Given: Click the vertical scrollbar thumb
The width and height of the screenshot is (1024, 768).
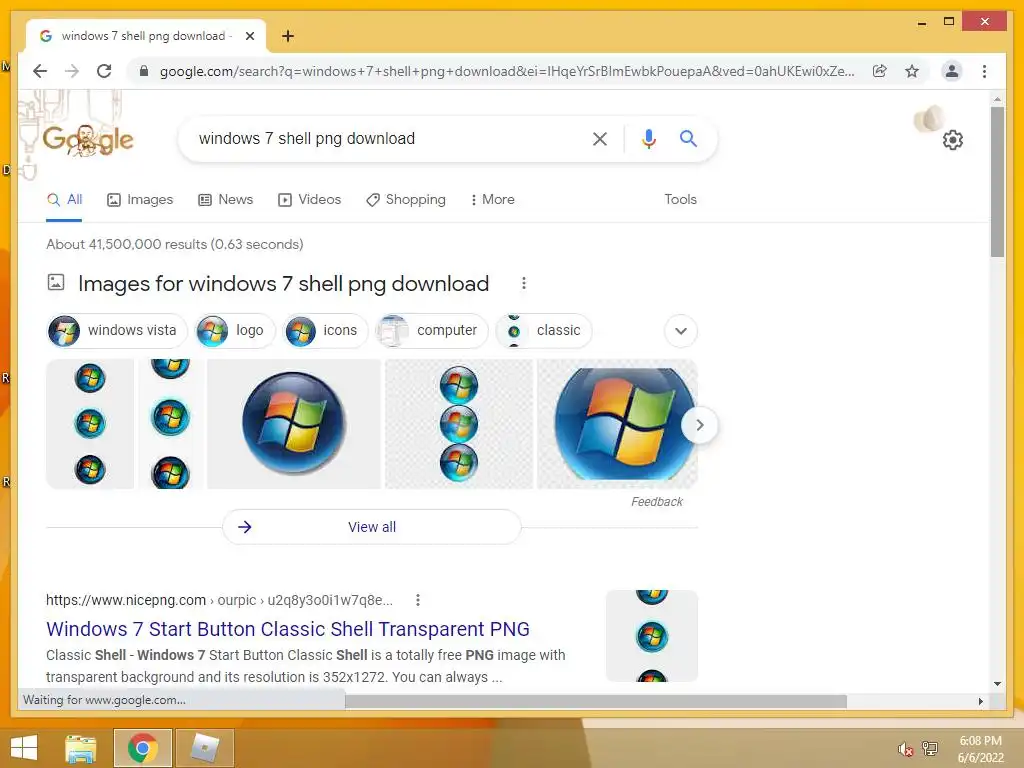Looking at the screenshot, I should tap(997, 182).
